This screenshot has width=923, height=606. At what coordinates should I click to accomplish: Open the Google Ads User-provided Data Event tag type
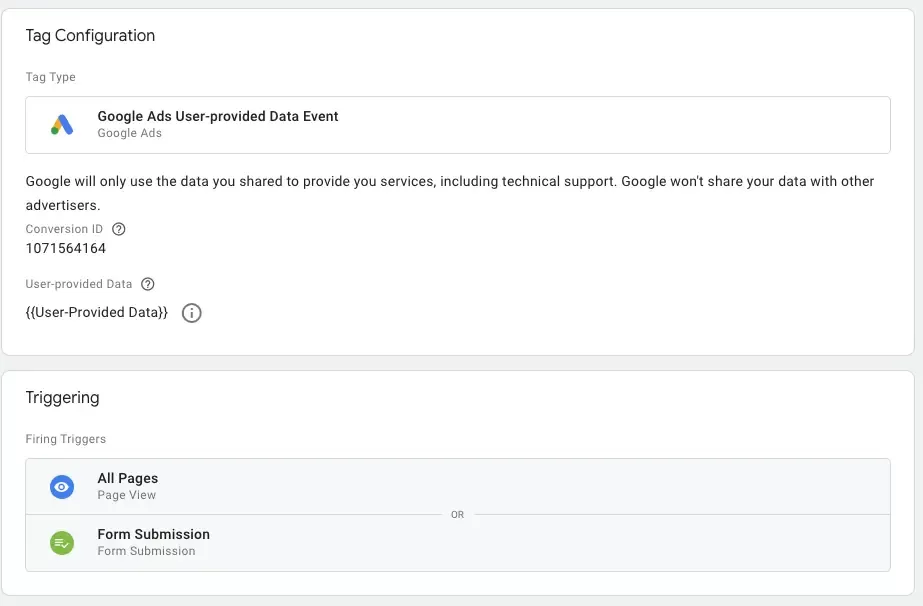[x=458, y=125]
